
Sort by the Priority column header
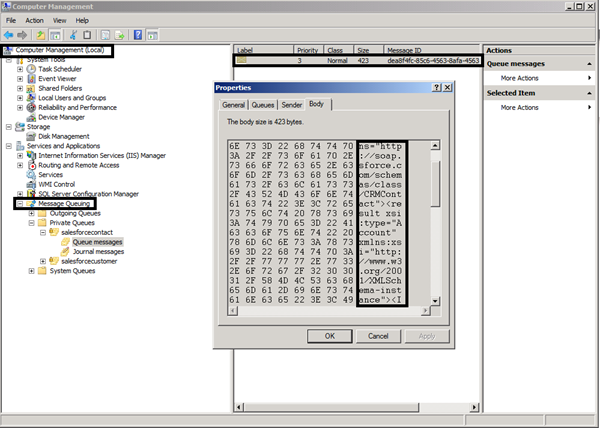308,50
